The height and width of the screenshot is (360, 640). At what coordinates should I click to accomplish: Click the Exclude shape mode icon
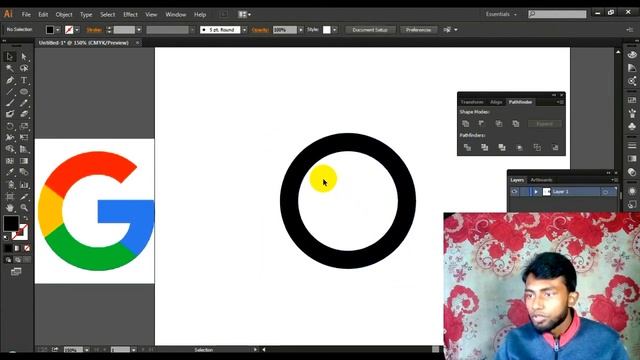click(x=516, y=123)
